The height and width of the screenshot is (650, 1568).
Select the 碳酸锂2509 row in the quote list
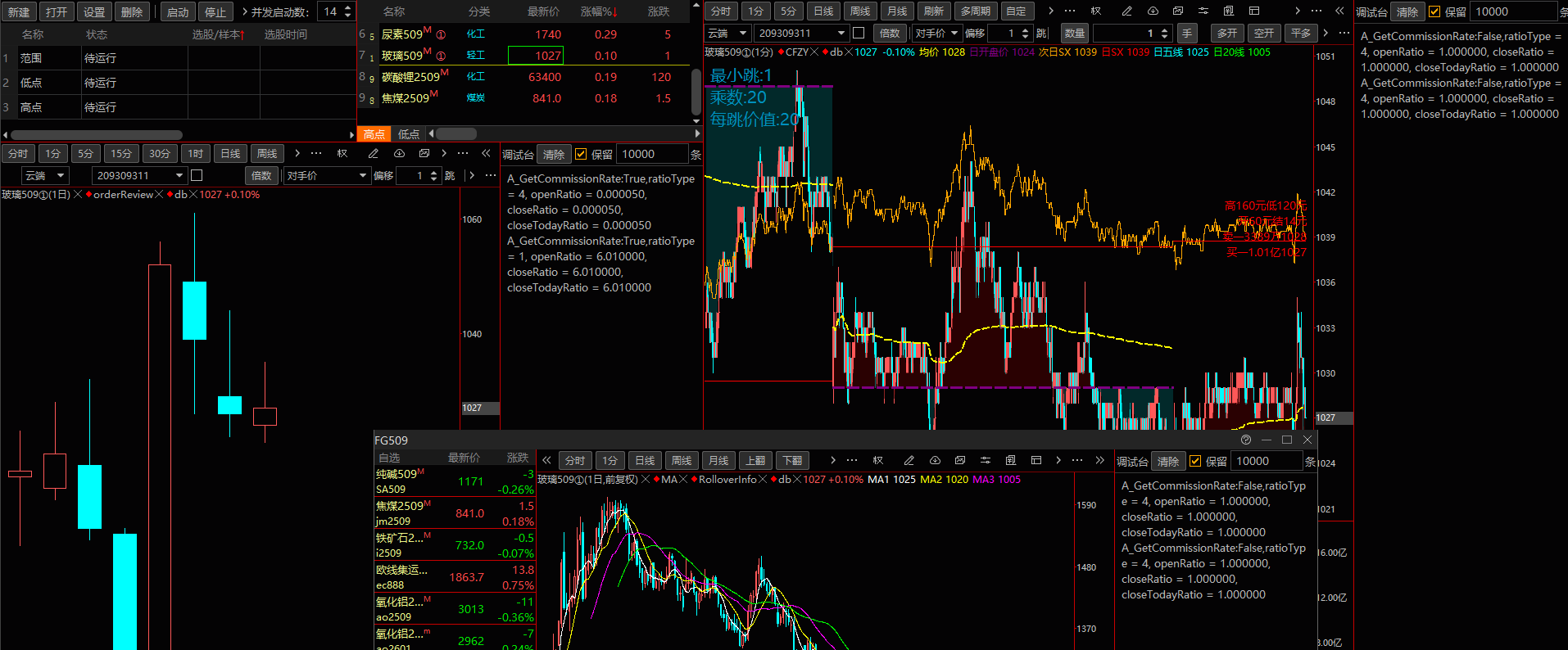pos(524,77)
